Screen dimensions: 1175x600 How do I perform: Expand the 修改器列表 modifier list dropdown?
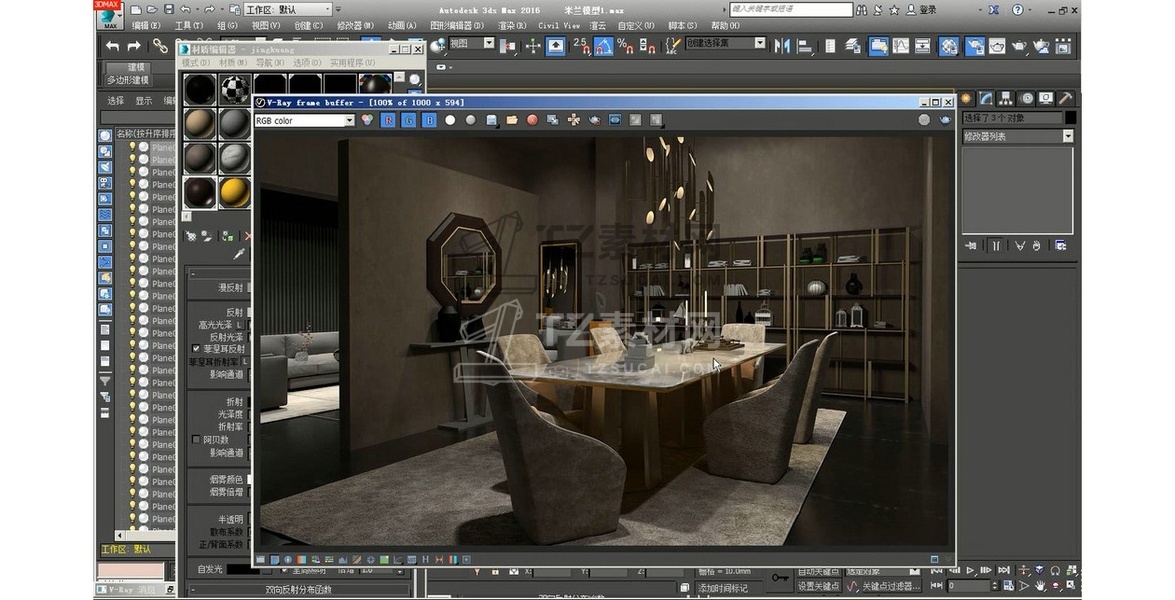pos(1067,136)
